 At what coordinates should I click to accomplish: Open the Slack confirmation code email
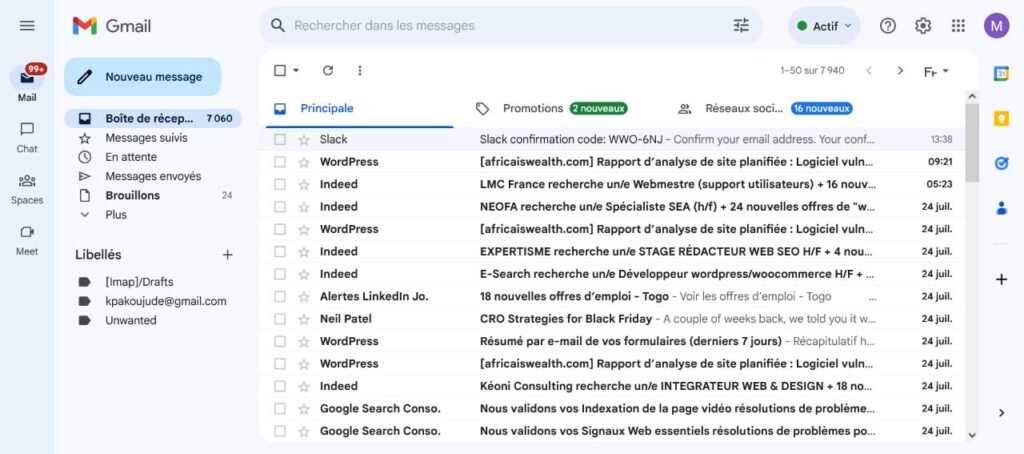tap(611, 139)
